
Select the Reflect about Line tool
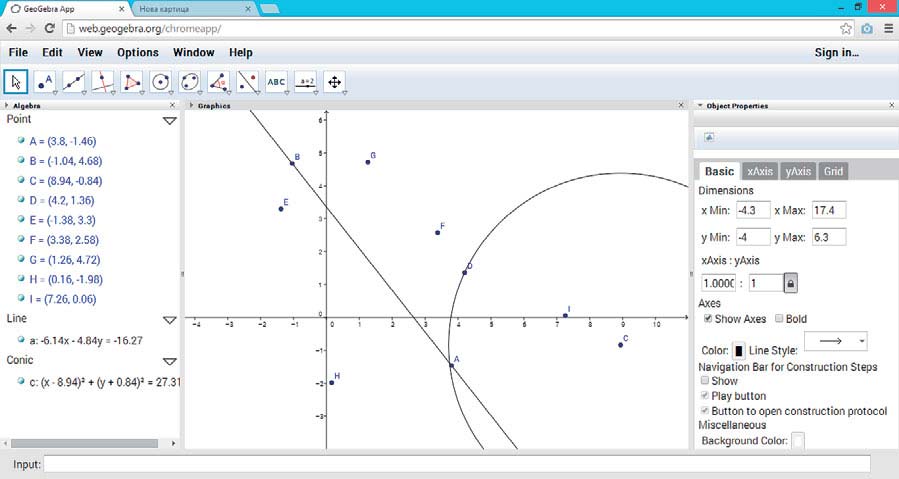(248, 82)
